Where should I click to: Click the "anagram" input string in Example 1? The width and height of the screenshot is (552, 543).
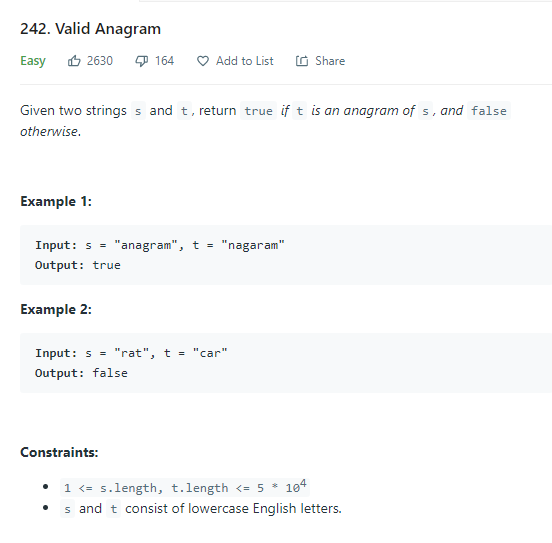pos(146,245)
